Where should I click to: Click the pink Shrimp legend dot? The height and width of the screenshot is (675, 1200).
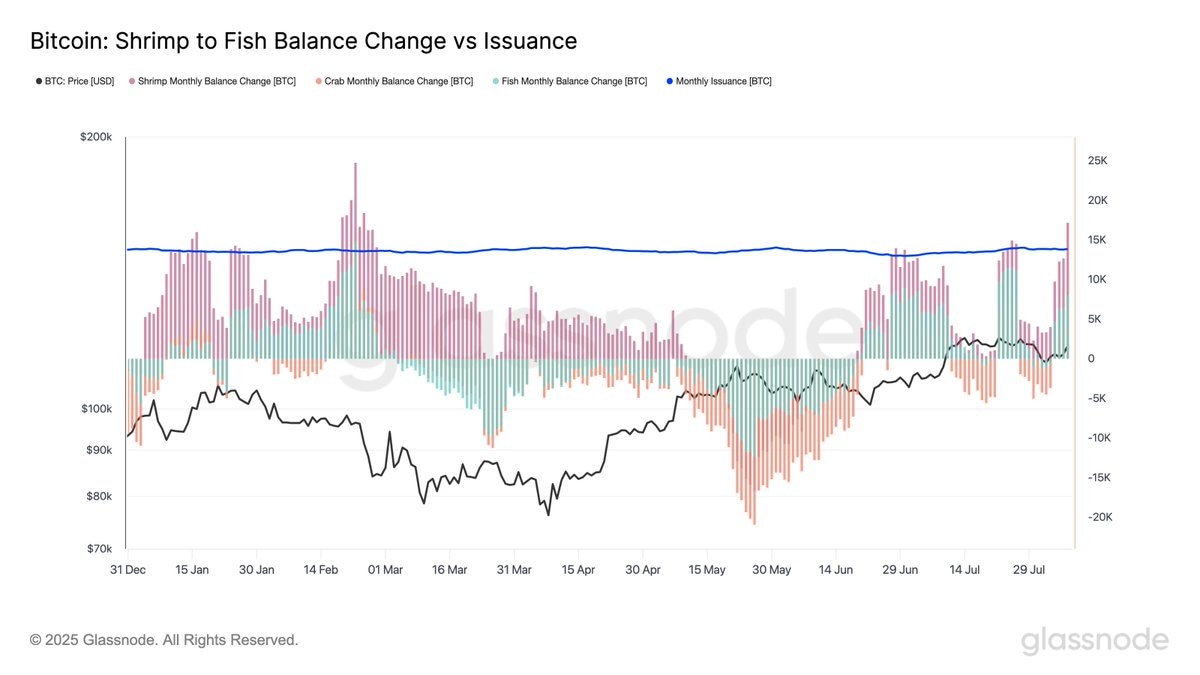pyautogui.click(x=131, y=81)
